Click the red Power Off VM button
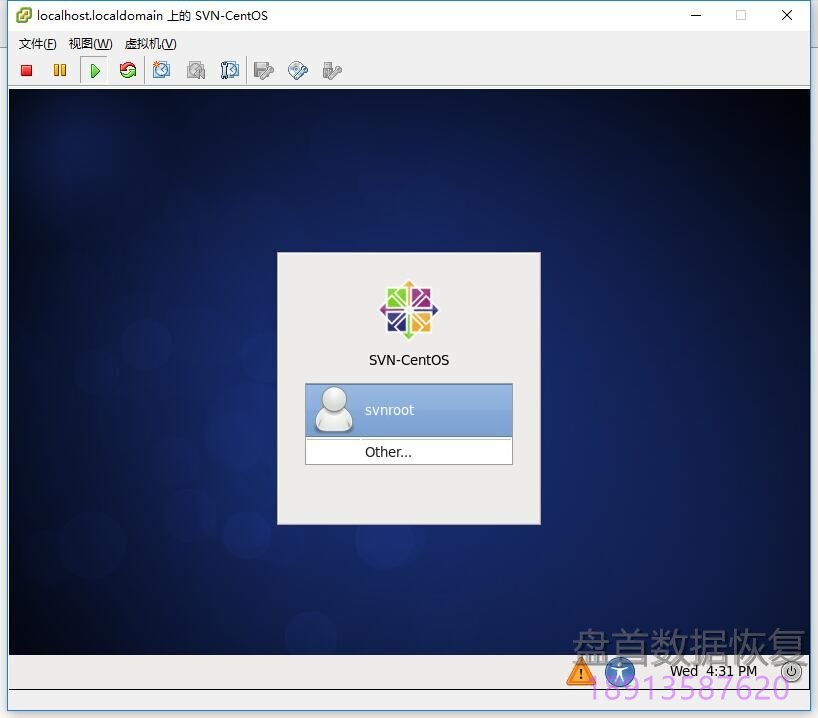 pyautogui.click(x=27, y=70)
